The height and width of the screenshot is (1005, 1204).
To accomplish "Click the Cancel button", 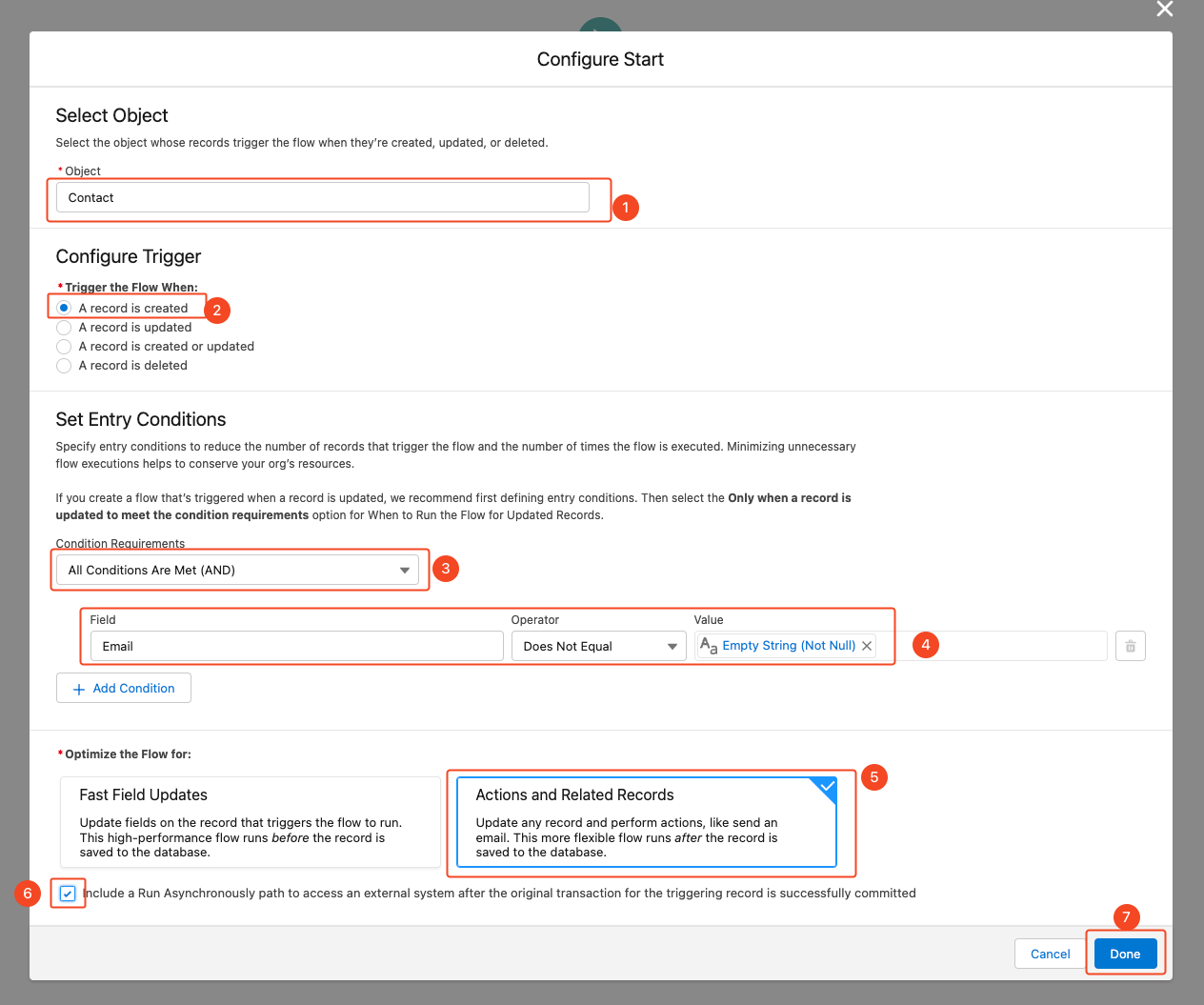I will [1050, 954].
